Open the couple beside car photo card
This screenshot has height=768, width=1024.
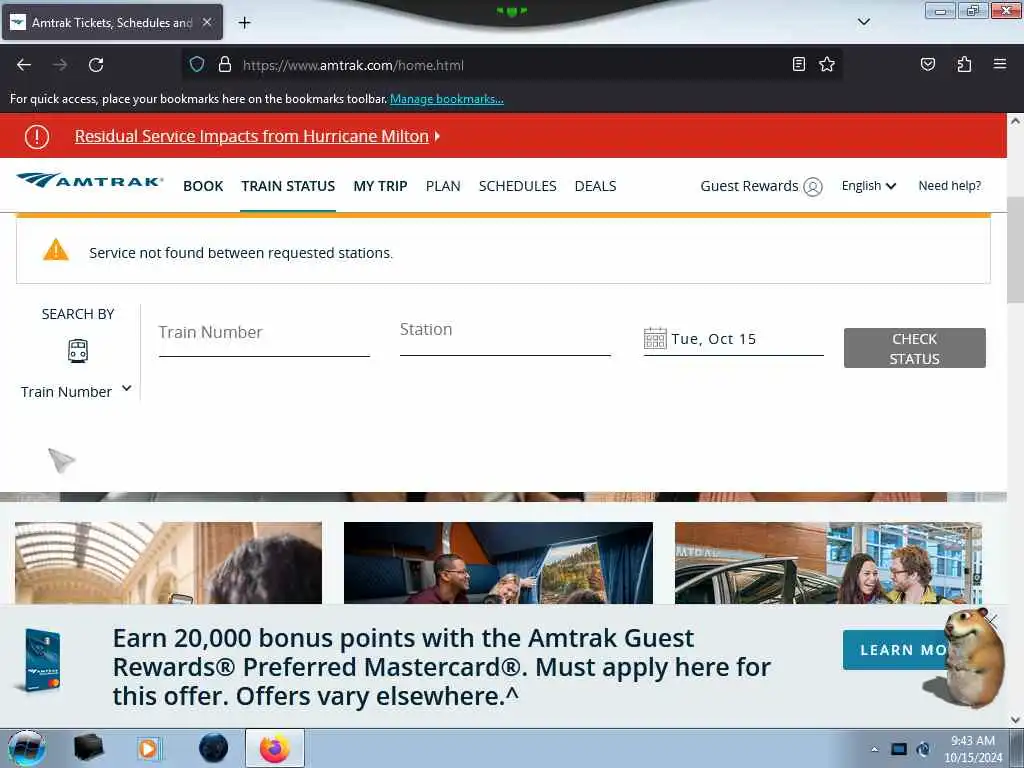click(828, 562)
